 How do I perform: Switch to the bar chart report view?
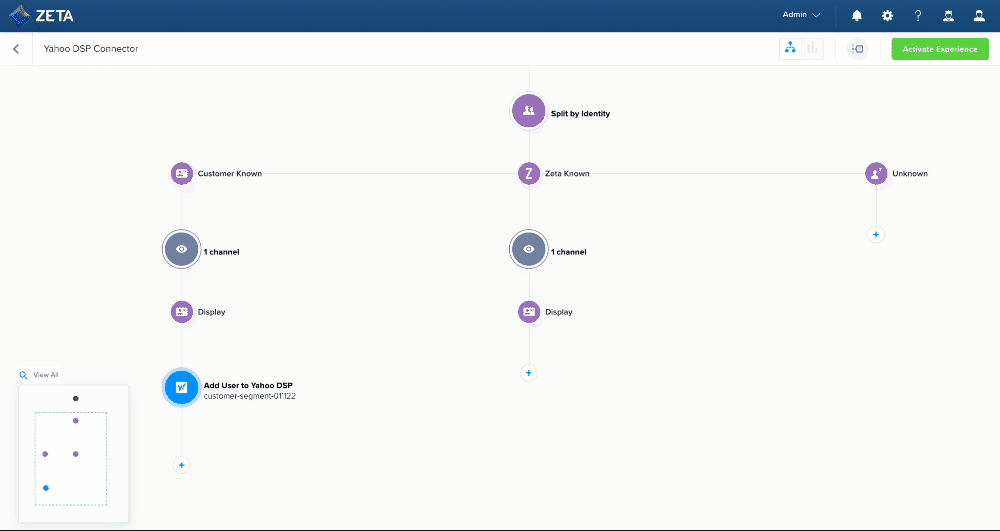pyautogui.click(x=812, y=49)
